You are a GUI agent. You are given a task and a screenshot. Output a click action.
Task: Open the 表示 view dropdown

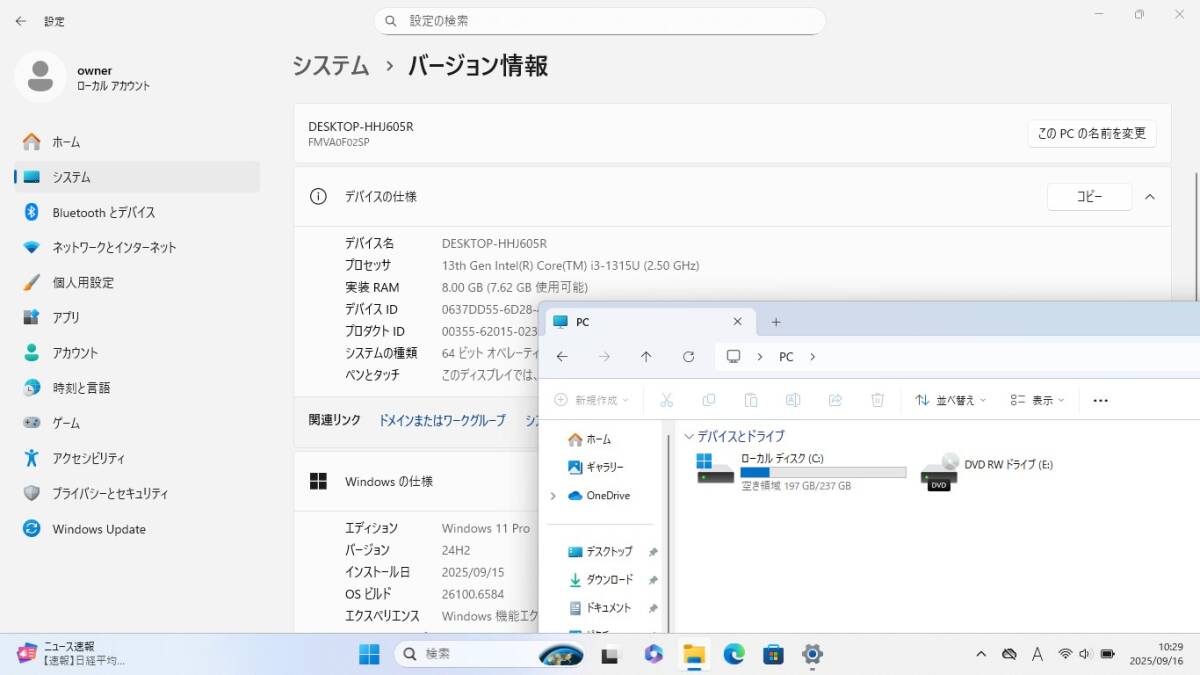pos(1037,400)
